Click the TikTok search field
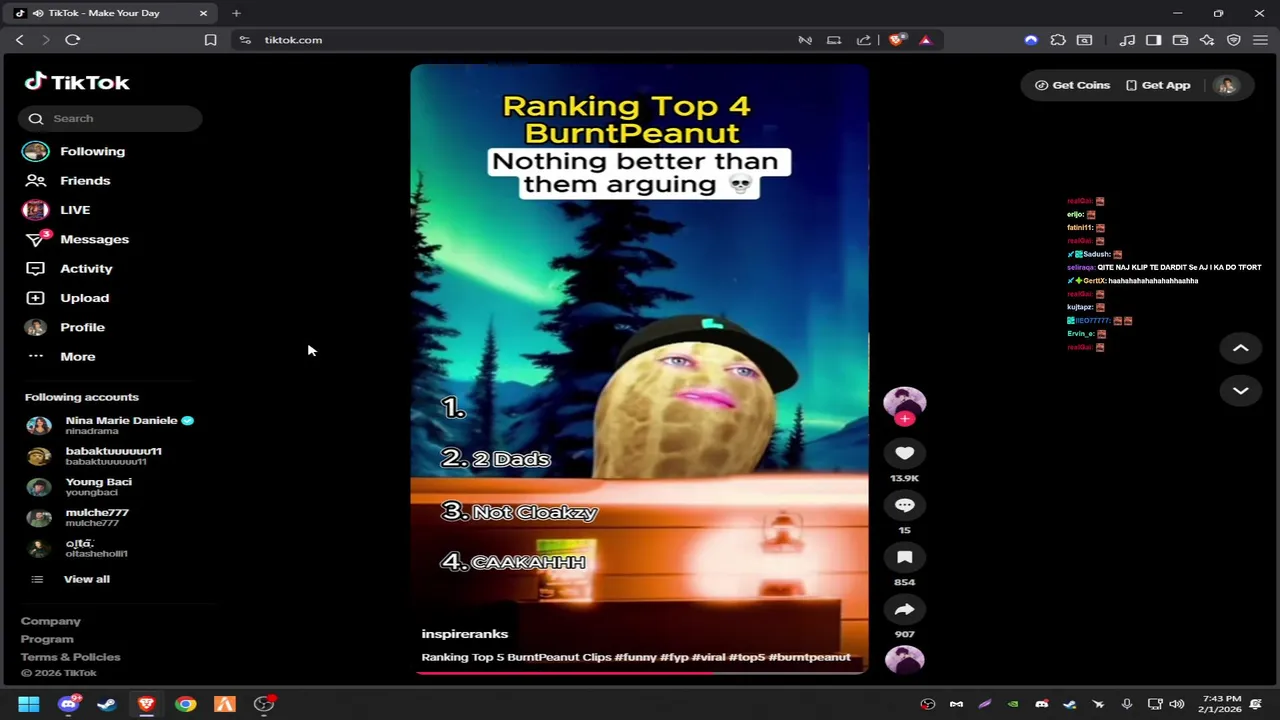Viewport: 1280px width, 720px height. pyautogui.click(x=110, y=118)
